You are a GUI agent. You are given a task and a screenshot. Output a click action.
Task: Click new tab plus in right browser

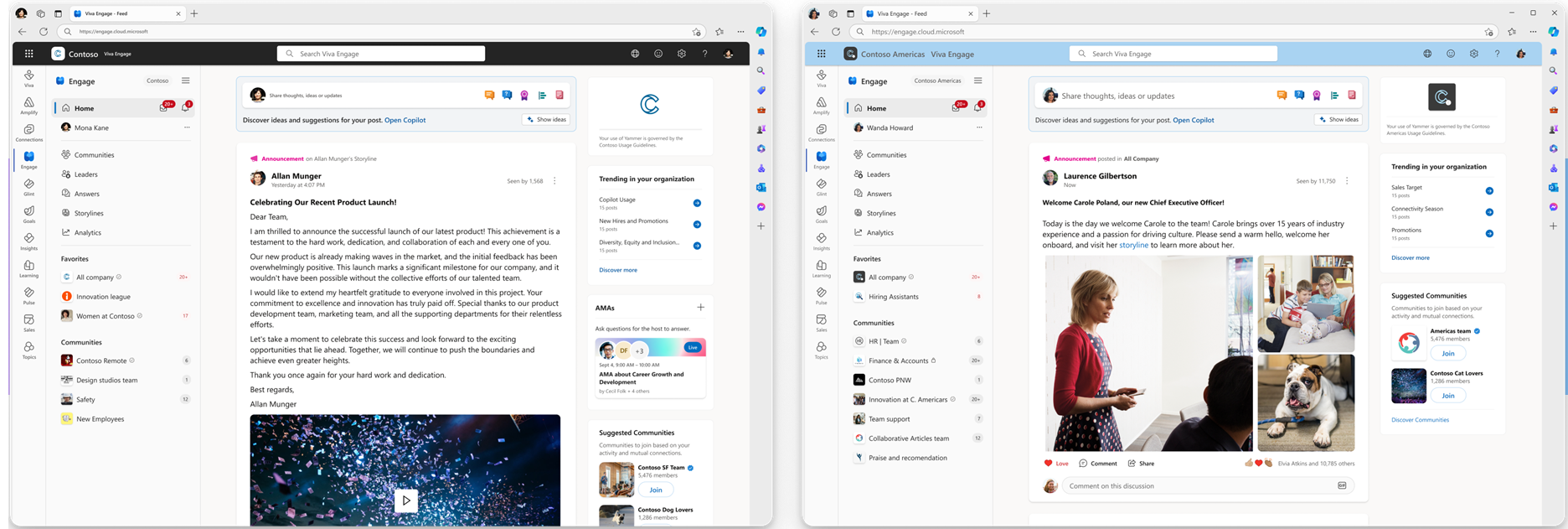[x=986, y=13]
